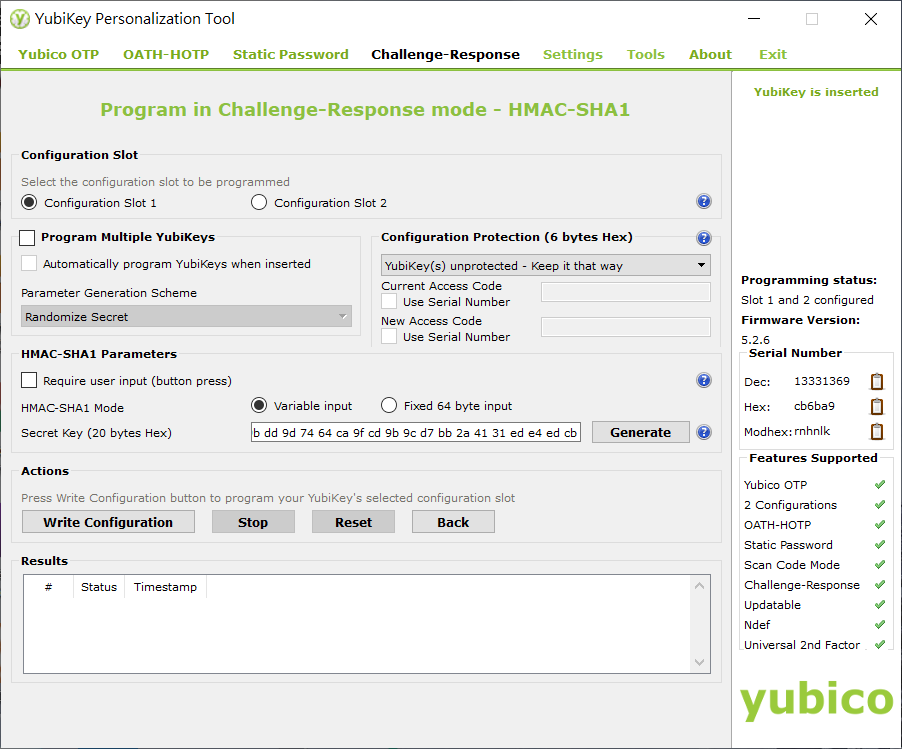This screenshot has width=902, height=749.
Task: Click the Scan Code Mode supported checkmark
Action: (x=880, y=565)
